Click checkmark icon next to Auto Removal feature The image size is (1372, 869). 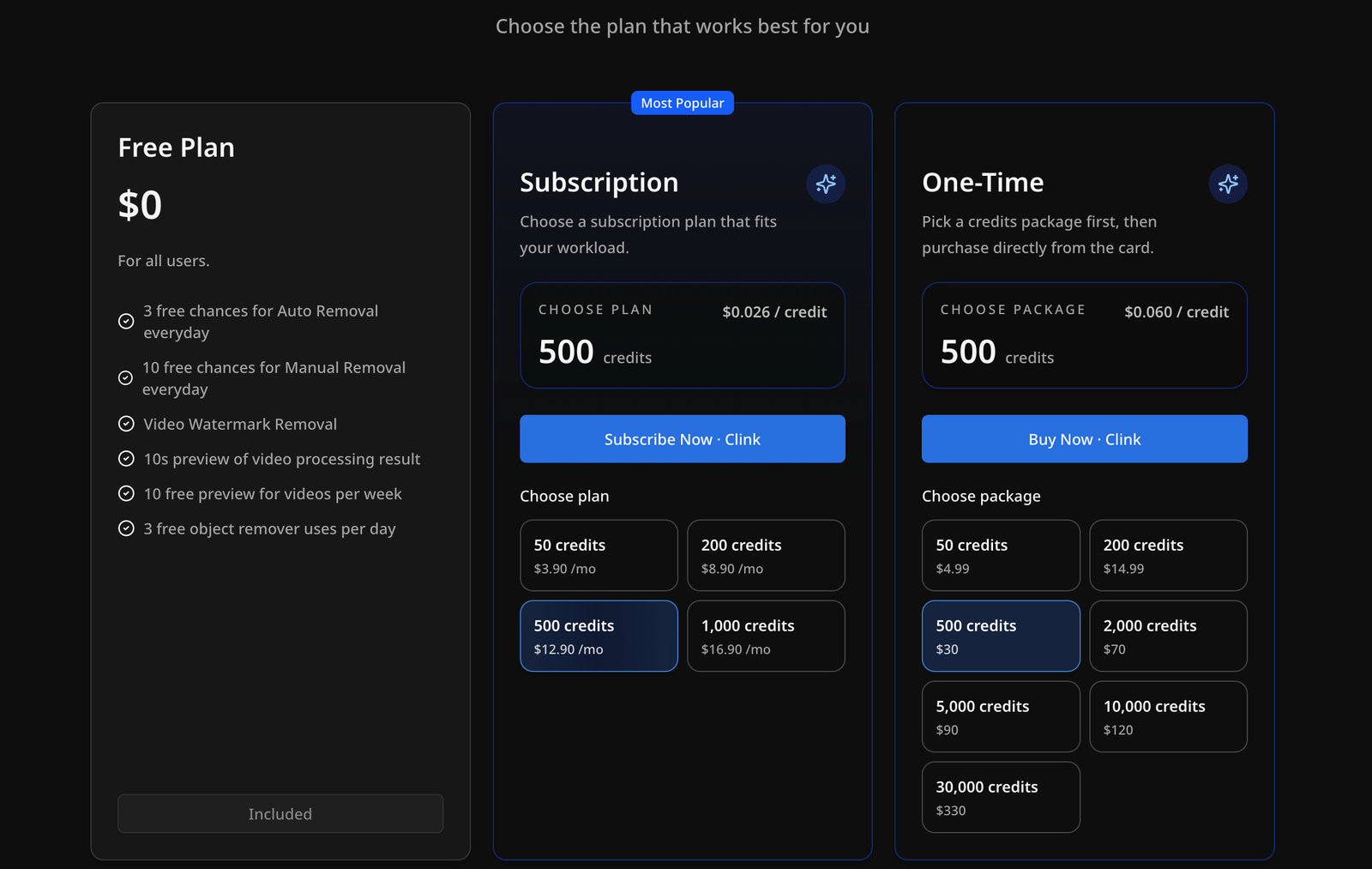[x=126, y=321]
